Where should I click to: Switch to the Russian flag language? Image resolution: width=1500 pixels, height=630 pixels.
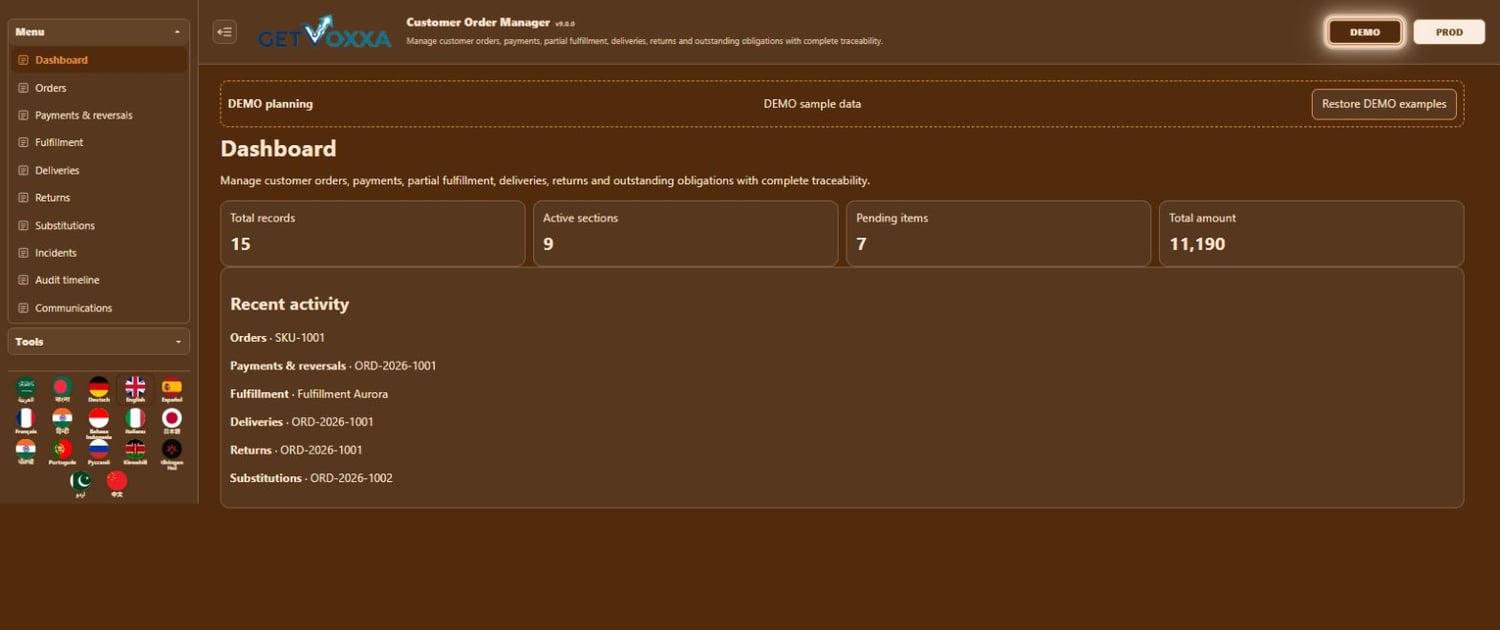(98, 451)
